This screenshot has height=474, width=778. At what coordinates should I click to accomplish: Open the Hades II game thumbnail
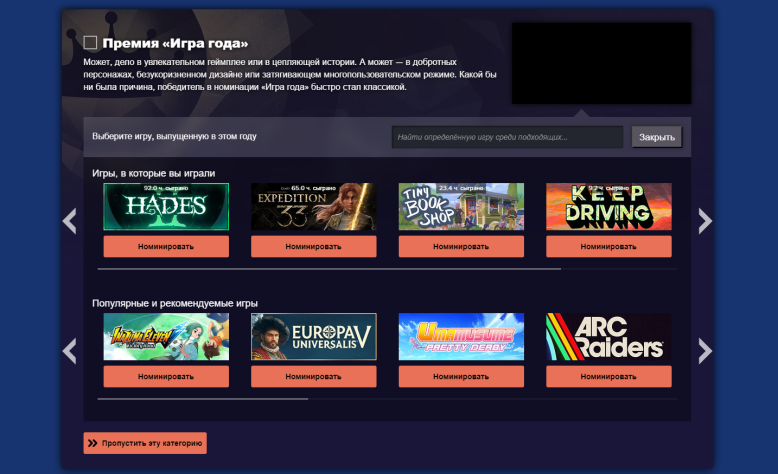point(166,207)
